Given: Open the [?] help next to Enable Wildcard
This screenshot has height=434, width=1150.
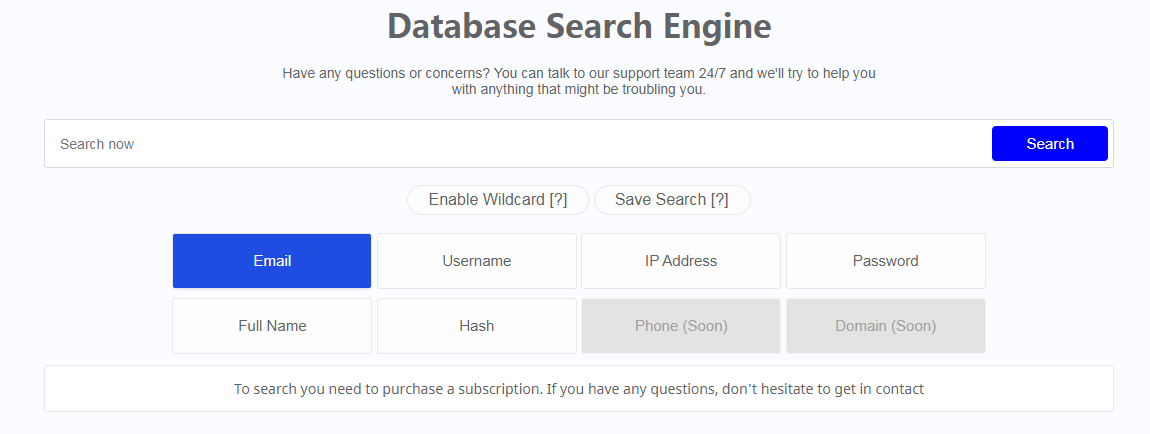Looking at the screenshot, I should (558, 200).
